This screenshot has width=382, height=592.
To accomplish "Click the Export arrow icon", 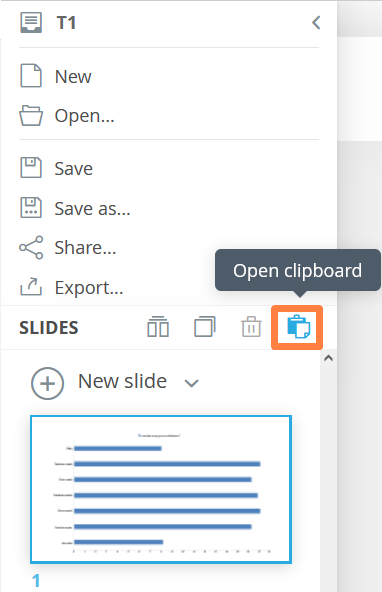I will coord(31,287).
